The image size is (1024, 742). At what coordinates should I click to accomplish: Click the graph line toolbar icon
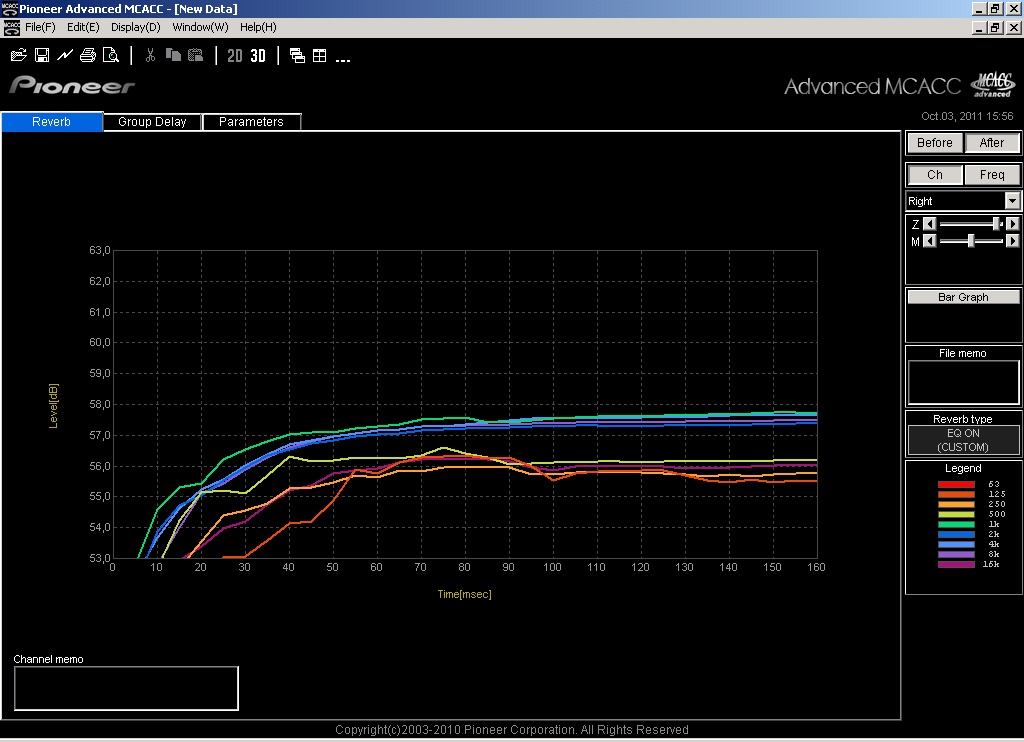tap(65, 55)
